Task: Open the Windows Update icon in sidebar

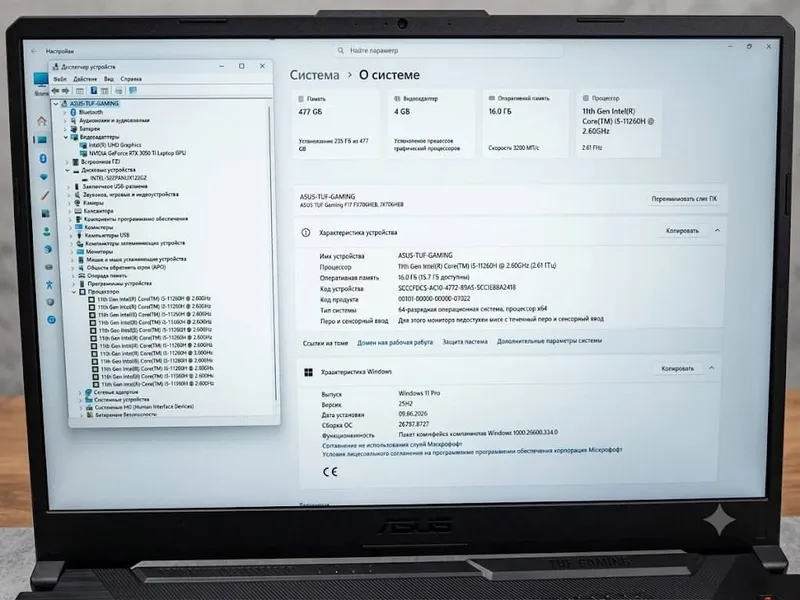Action: 52,320
